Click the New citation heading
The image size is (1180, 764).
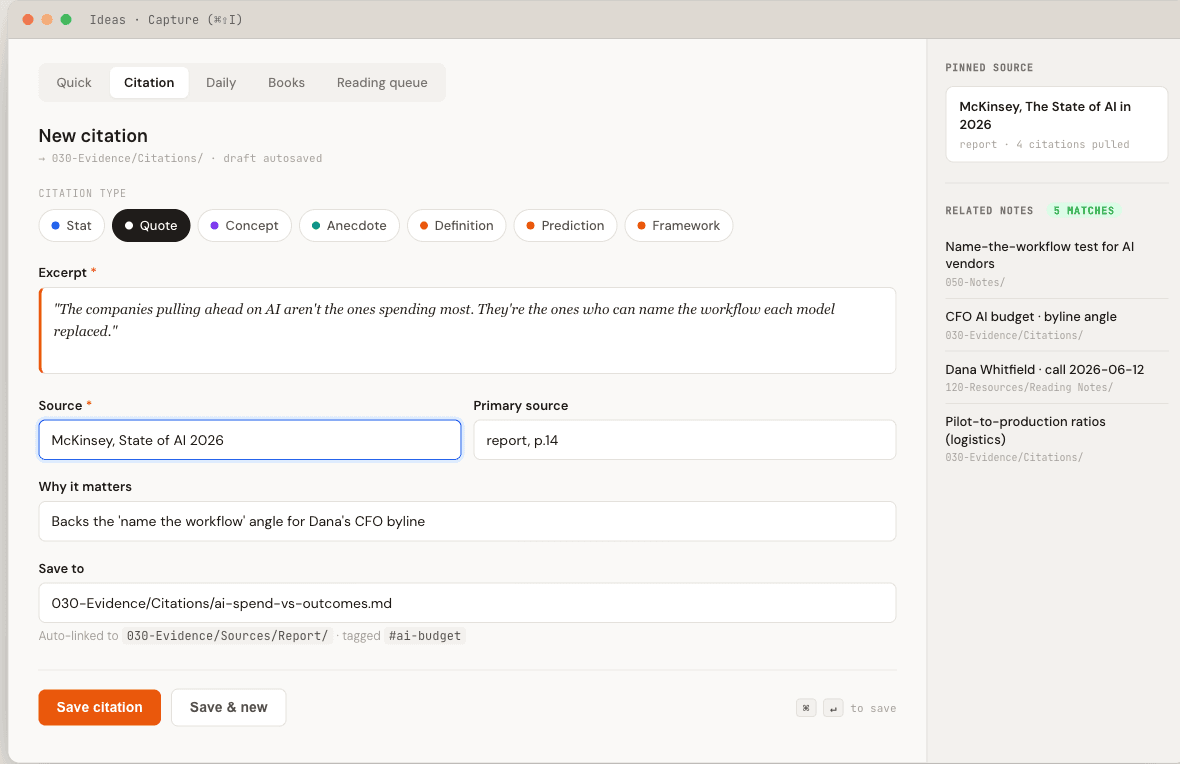pos(93,136)
